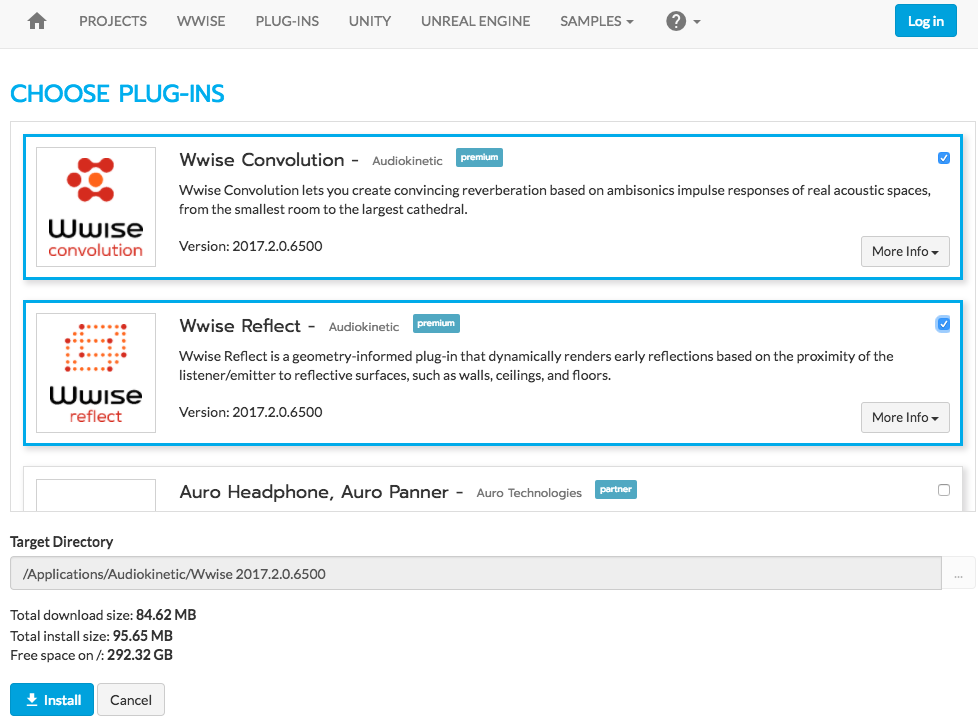Click the Wwise Reflect title
The width and height of the screenshot is (978, 723).
[x=240, y=326]
